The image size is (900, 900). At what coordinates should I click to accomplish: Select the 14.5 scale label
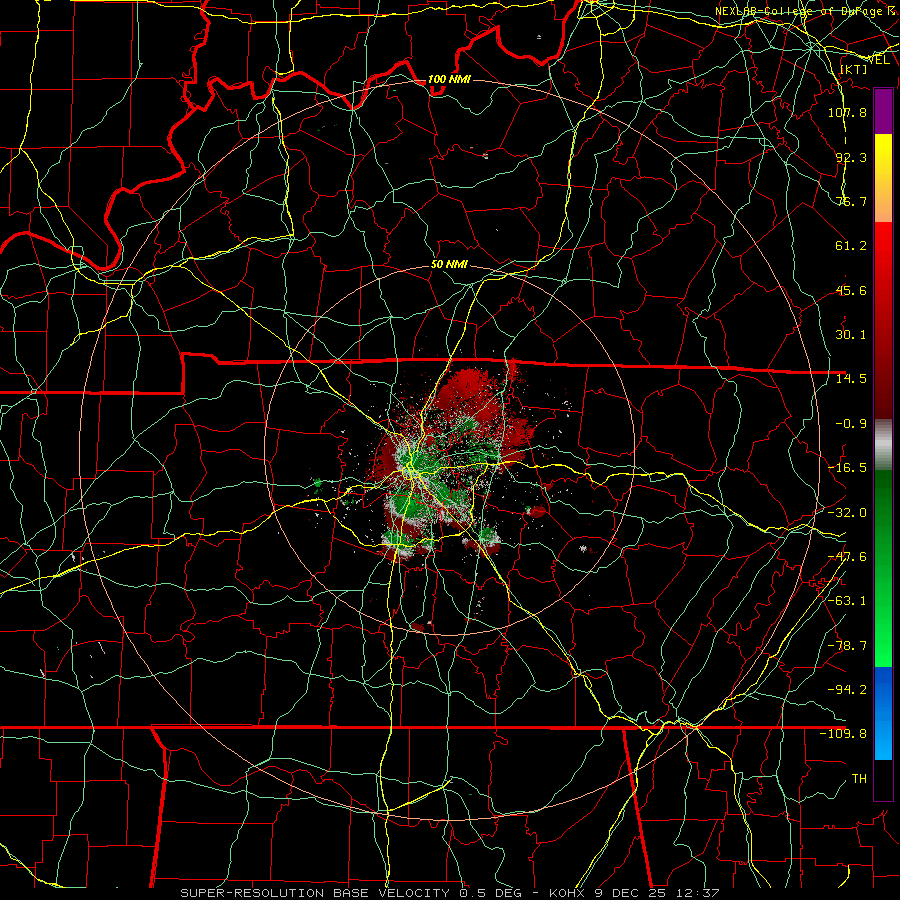tap(851, 379)
